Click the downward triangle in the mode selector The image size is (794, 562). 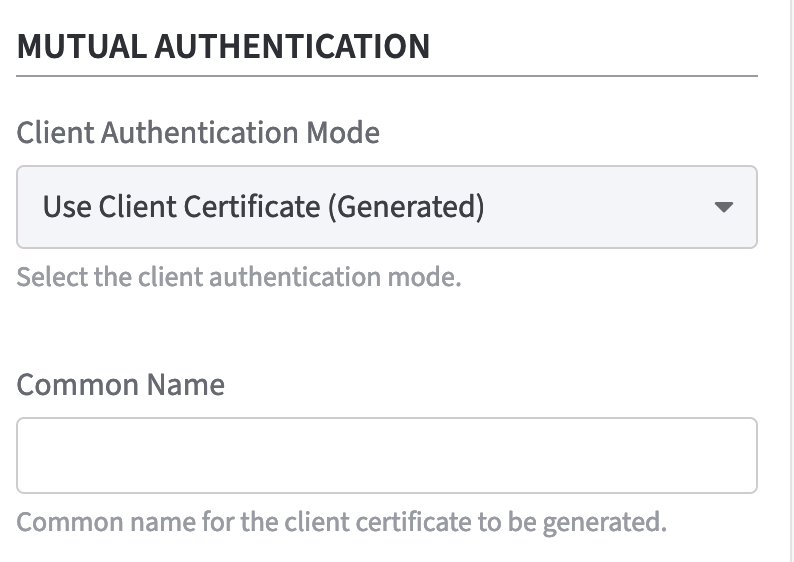coord(724,207)
